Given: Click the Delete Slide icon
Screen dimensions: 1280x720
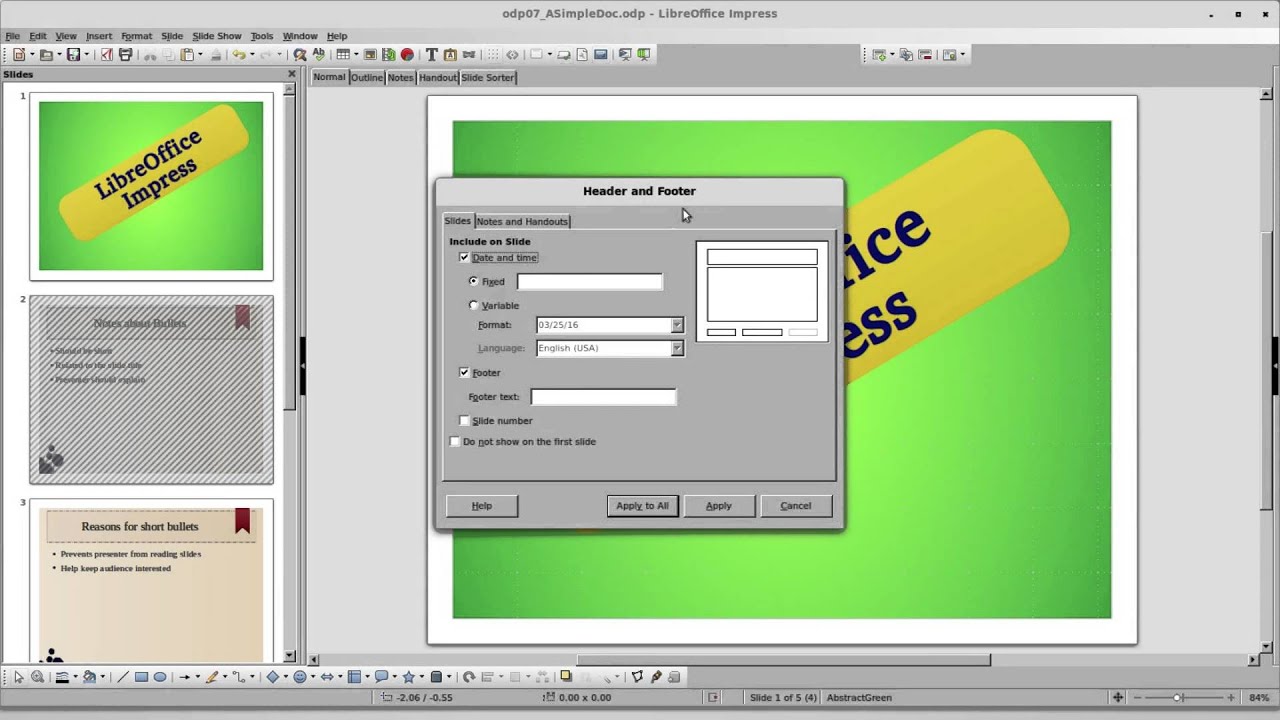Looking at the screenshot, I should point(925,55).
